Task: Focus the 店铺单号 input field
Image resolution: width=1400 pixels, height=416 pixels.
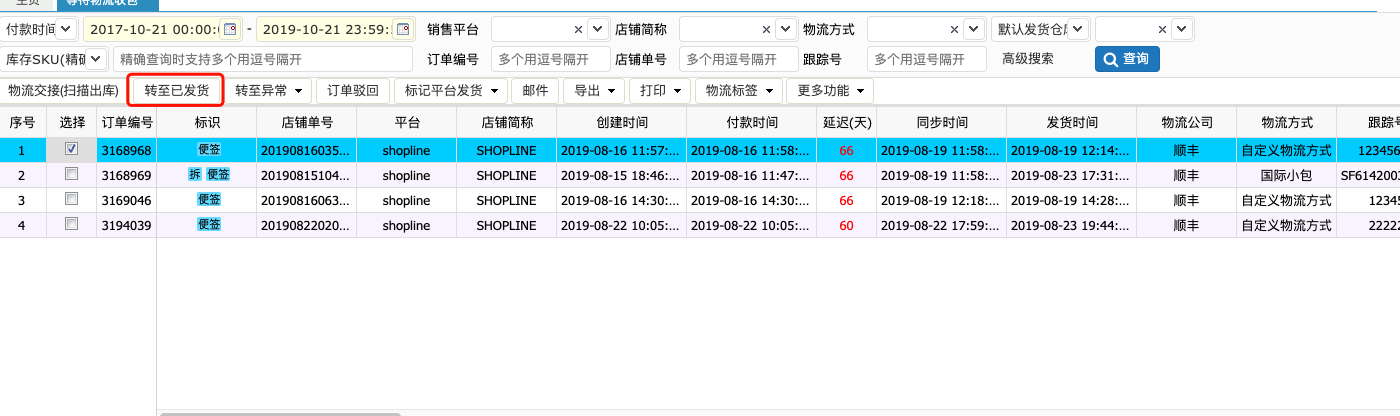Action: click(739, 59)
